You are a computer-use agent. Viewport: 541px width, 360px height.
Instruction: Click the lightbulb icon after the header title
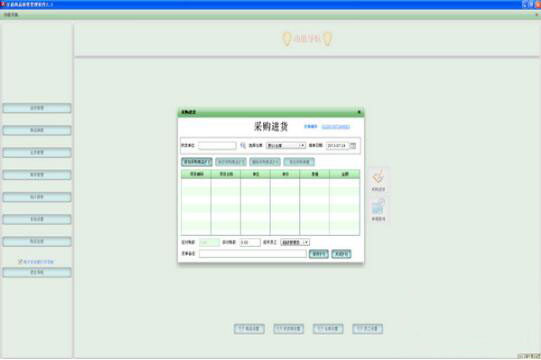[x=328, y=39]
